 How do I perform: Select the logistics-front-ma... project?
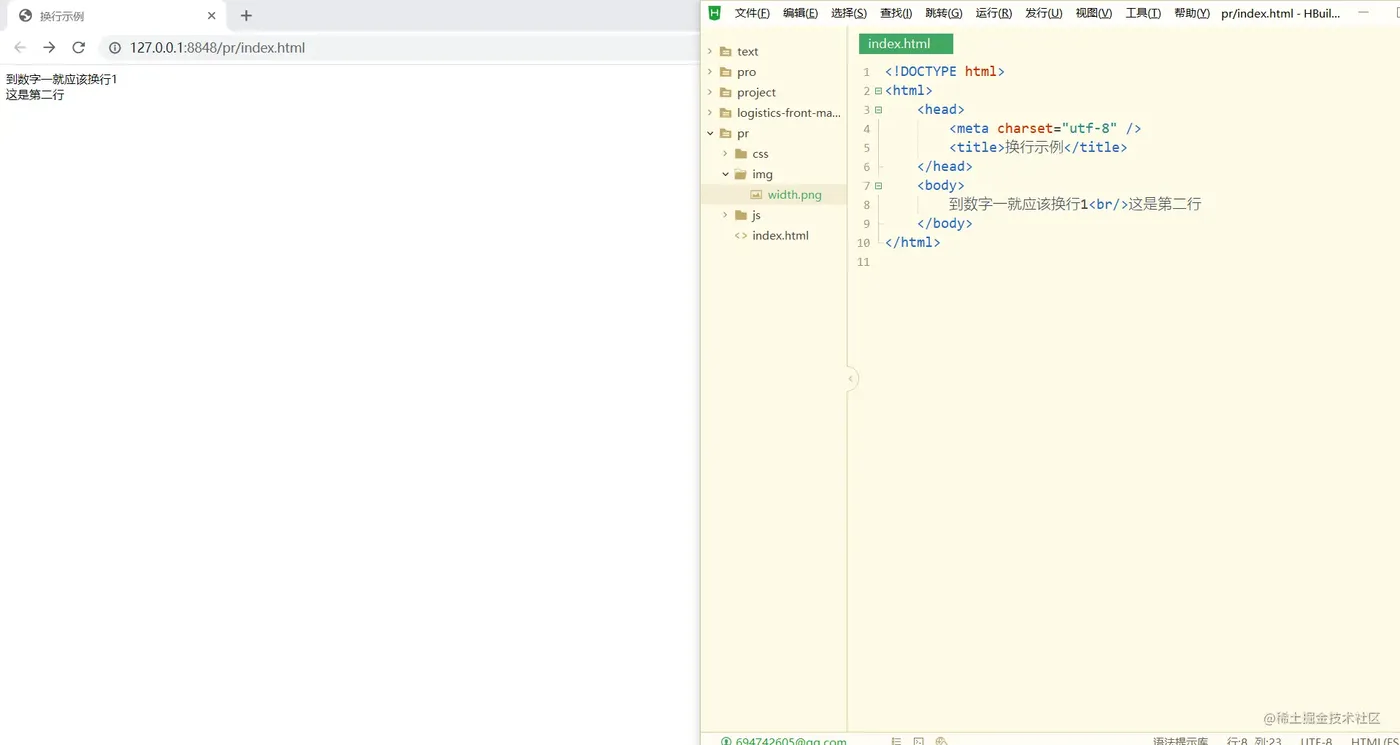[774, 113]
